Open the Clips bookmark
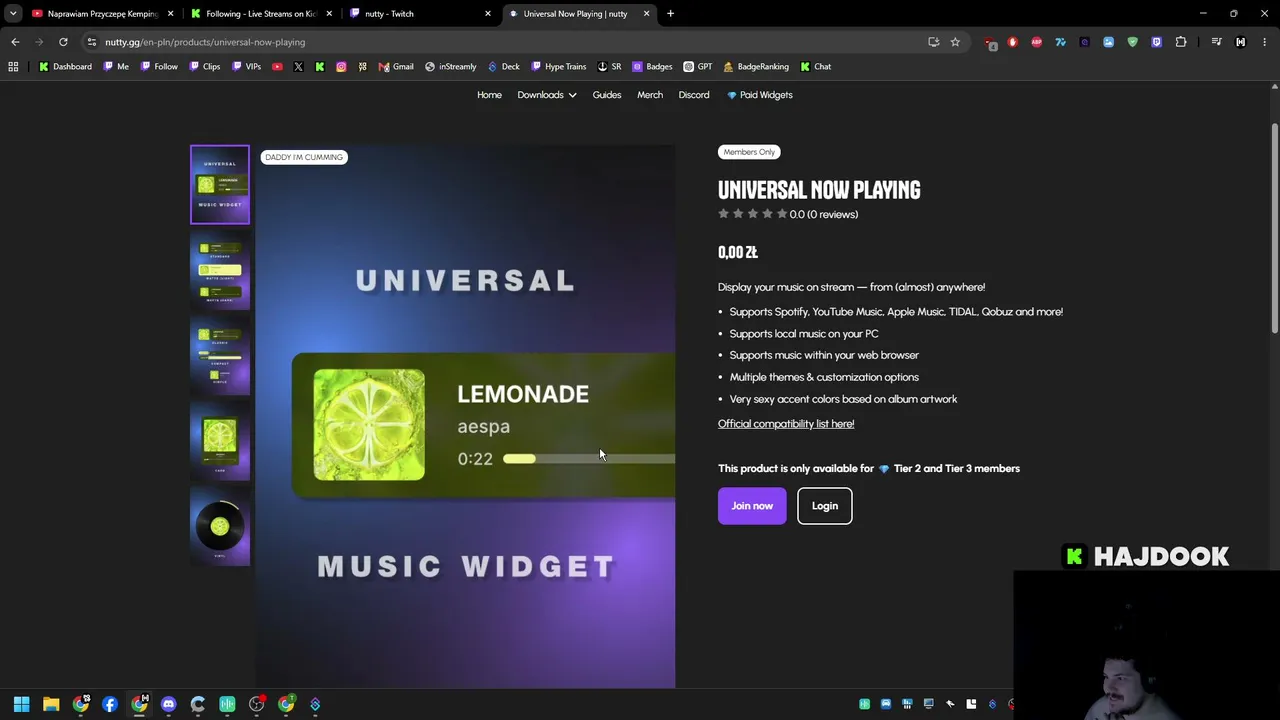Screen dimensions: 1280x720 point(204,67)
